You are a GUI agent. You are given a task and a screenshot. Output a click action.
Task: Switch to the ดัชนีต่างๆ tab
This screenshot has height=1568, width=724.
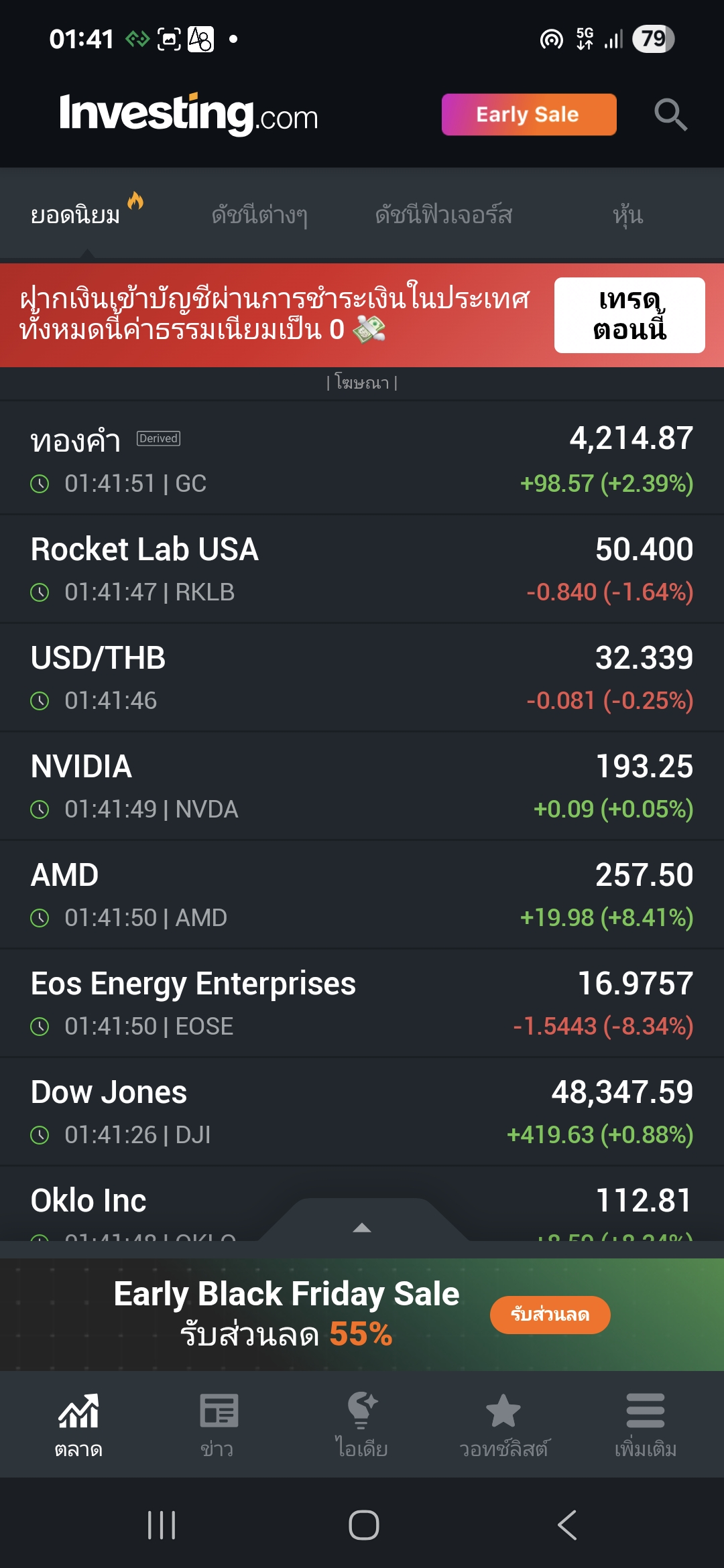259,215
